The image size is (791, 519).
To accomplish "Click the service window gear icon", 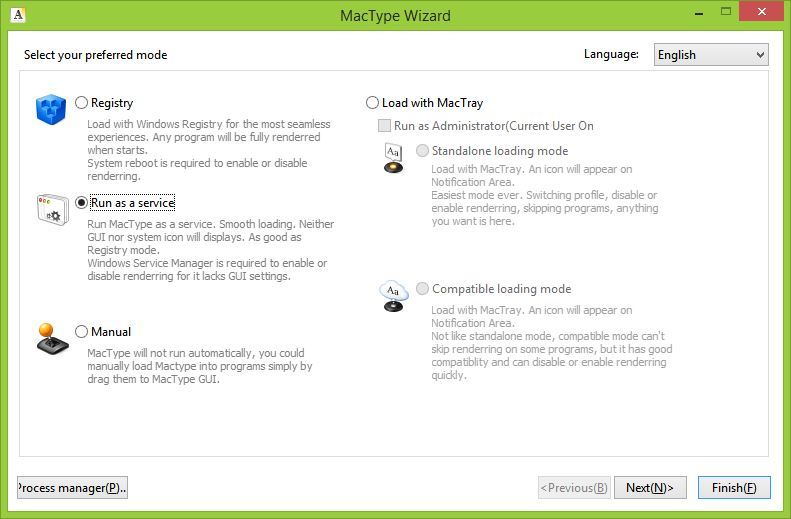I will point(52,210).
